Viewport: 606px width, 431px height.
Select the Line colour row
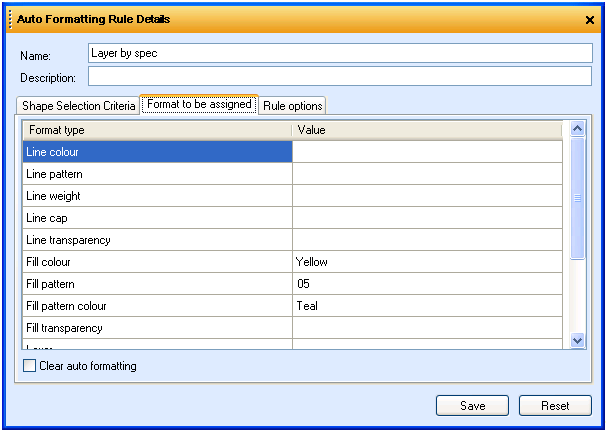click(x=157, y=152)
